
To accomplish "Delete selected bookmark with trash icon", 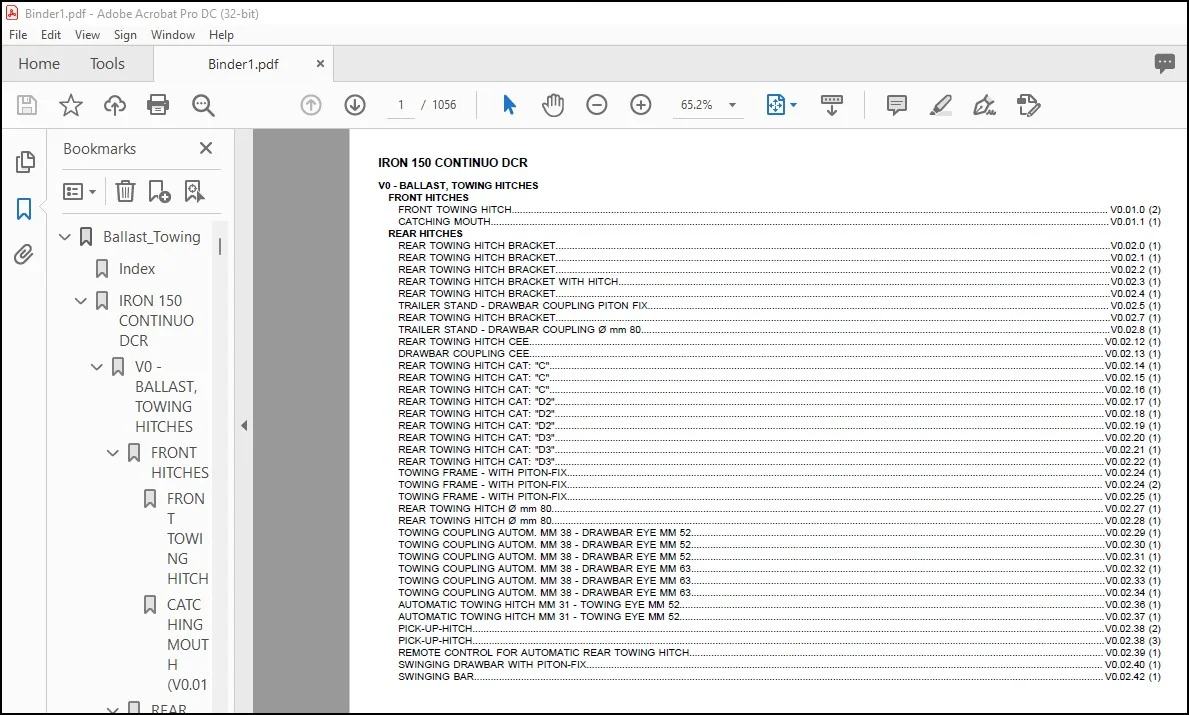I will point(125,191).
